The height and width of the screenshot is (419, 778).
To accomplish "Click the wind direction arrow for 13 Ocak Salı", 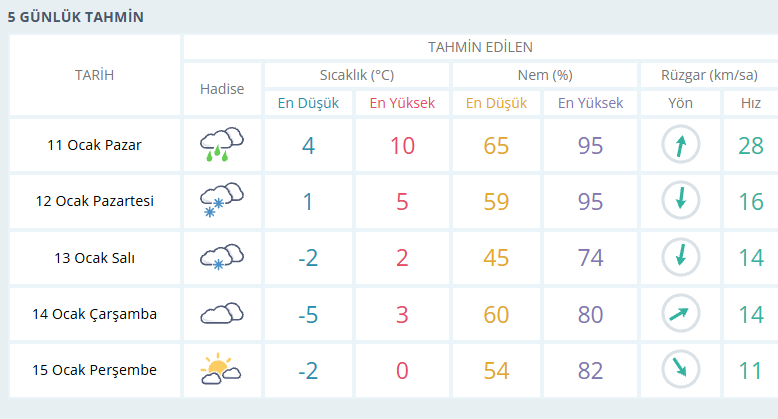I will tap(681, 257).
